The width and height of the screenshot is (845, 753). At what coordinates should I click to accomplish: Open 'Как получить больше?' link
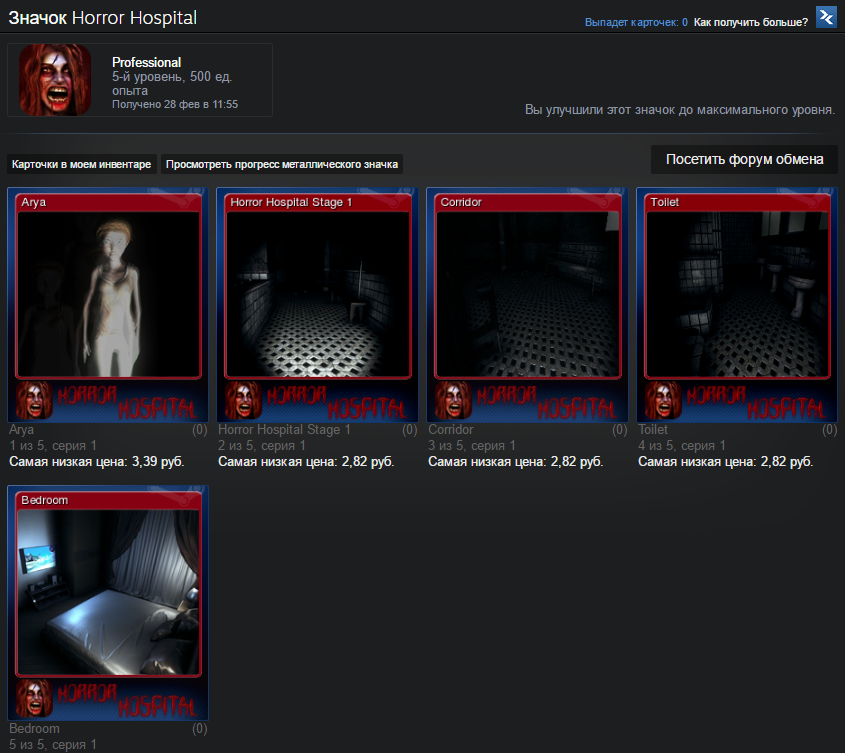click(x=751, y=22)
